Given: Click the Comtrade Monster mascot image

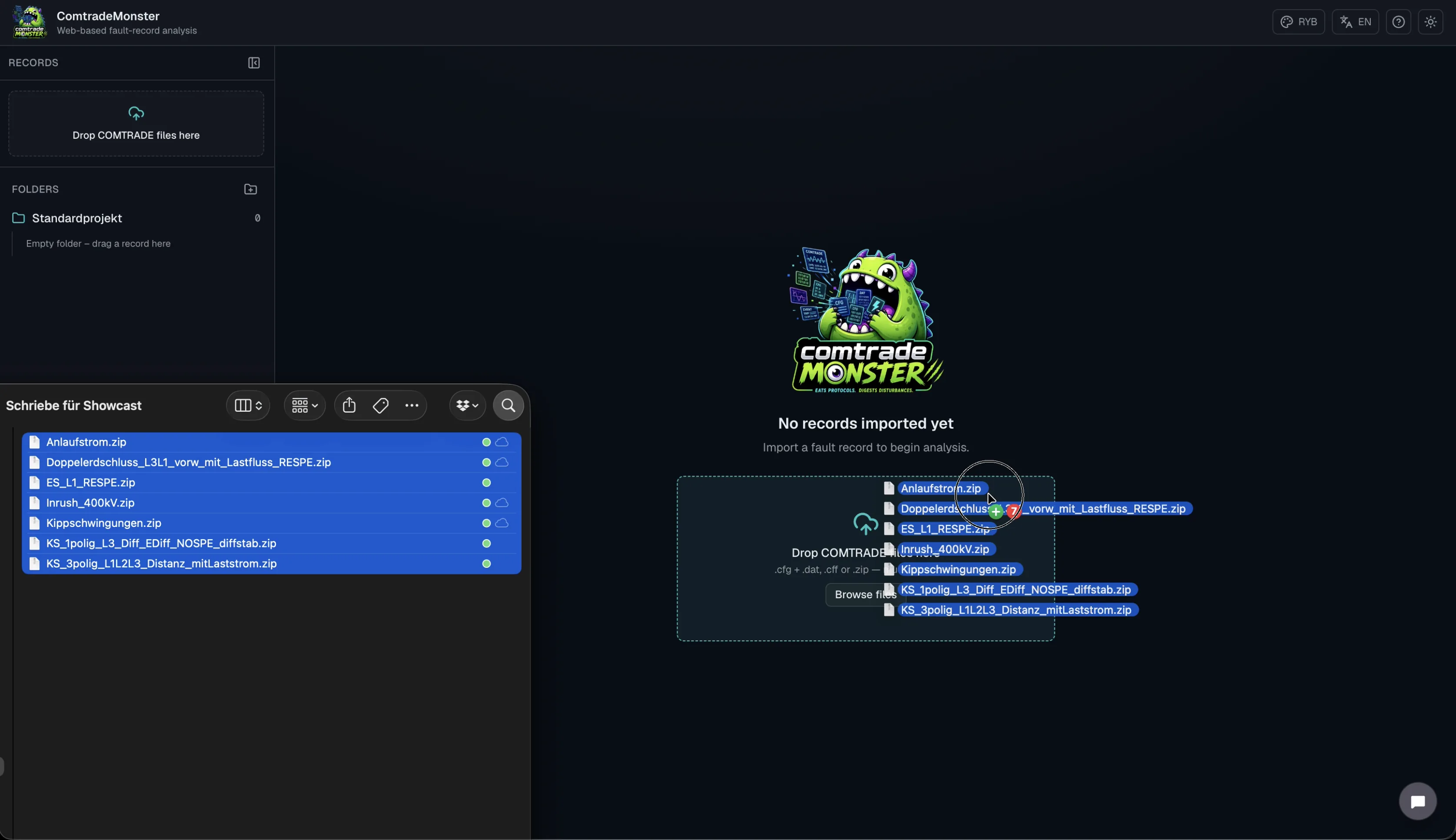Looking at the screenshot, I should tap(865, 321).
